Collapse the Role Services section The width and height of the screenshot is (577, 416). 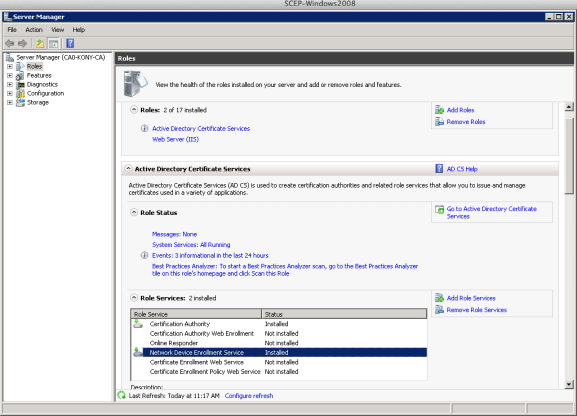point(134,298)
